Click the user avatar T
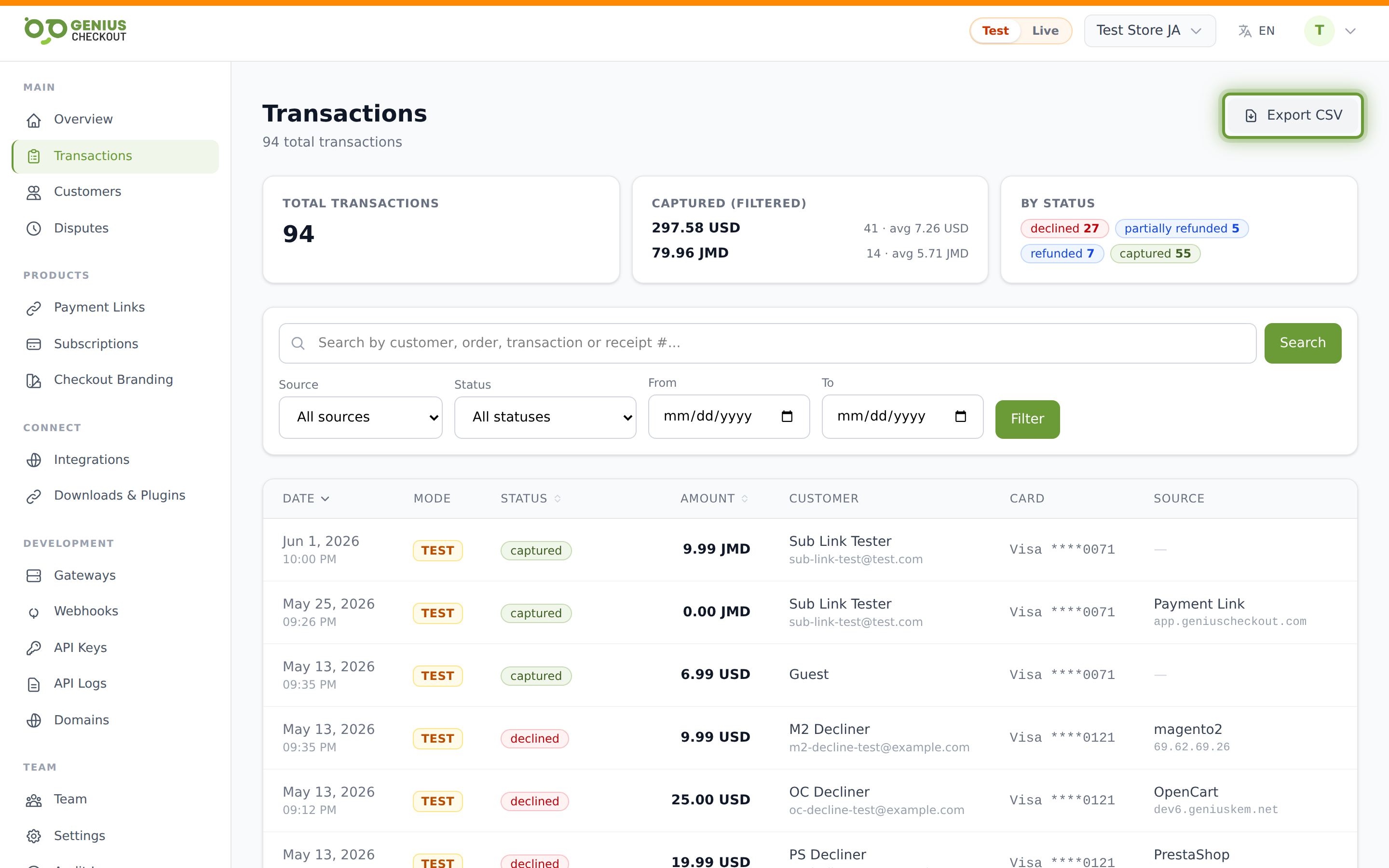 coord(1319,30)
